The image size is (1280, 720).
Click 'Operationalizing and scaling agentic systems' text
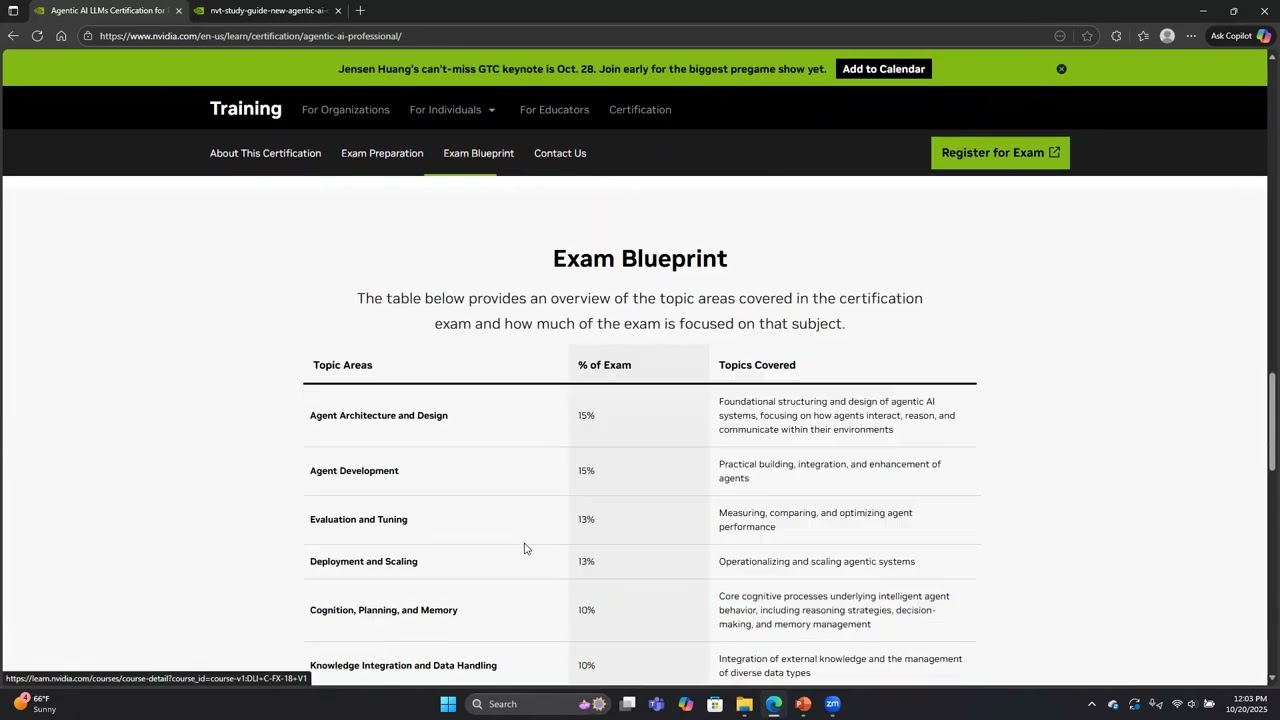click(817, 562)
